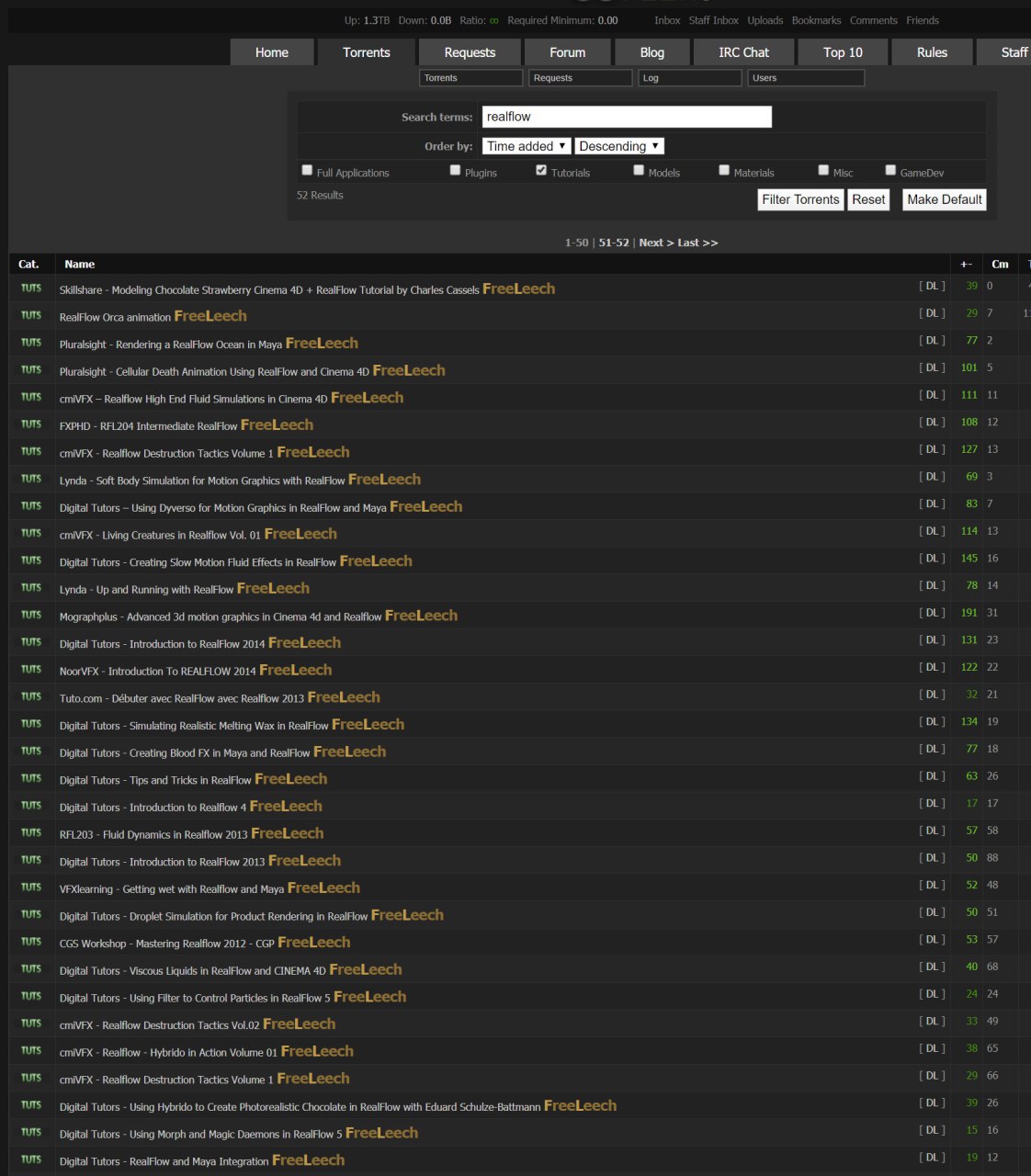Enable the Models category checkbox
The height and width of the screenshot is (1176, 1031).
click(639, 170)
